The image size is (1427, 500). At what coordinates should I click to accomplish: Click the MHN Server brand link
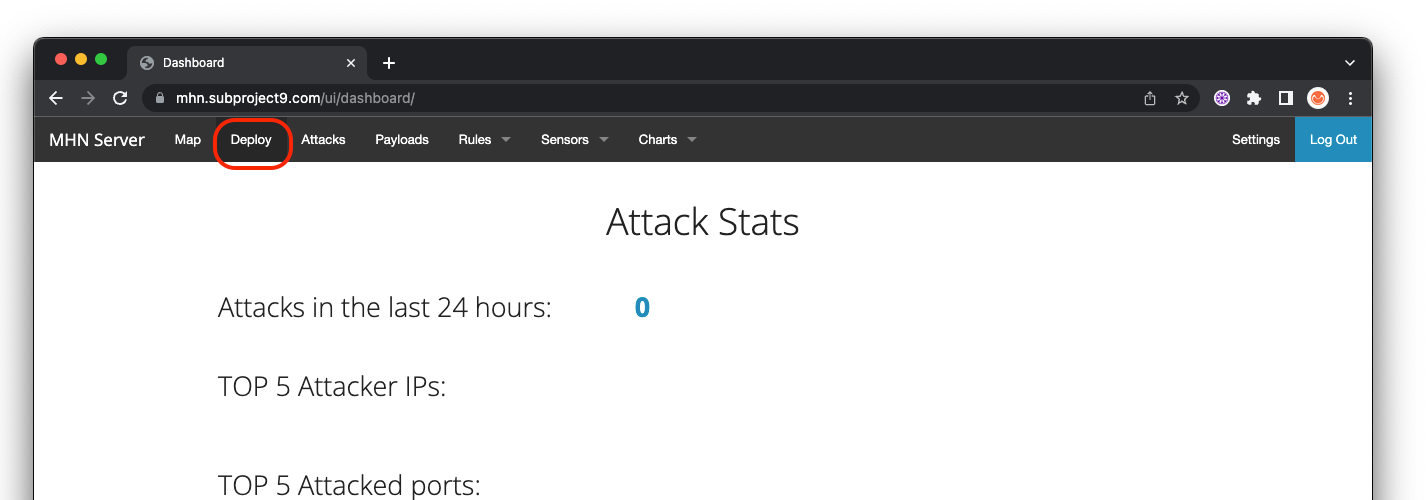click(x=97, y=140)
